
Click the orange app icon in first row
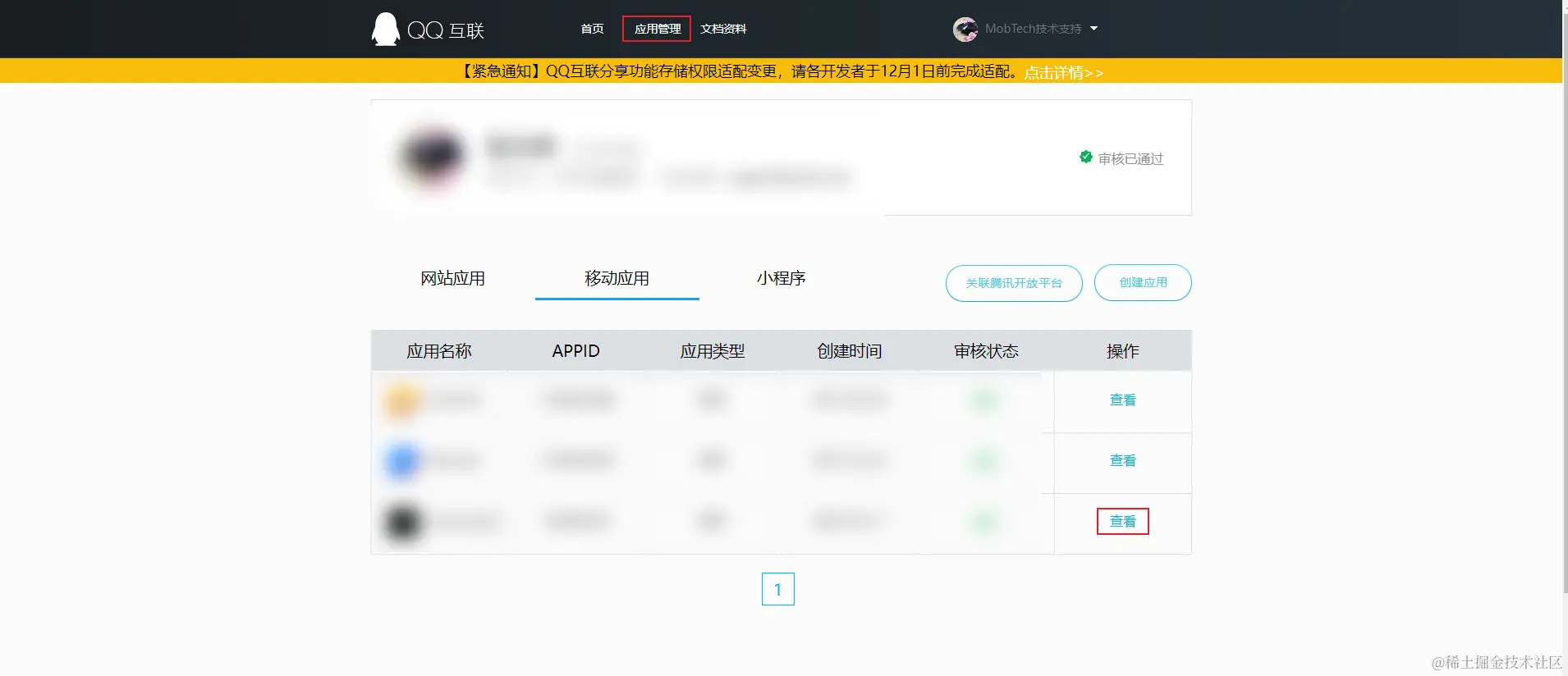[x=402, y=401]
